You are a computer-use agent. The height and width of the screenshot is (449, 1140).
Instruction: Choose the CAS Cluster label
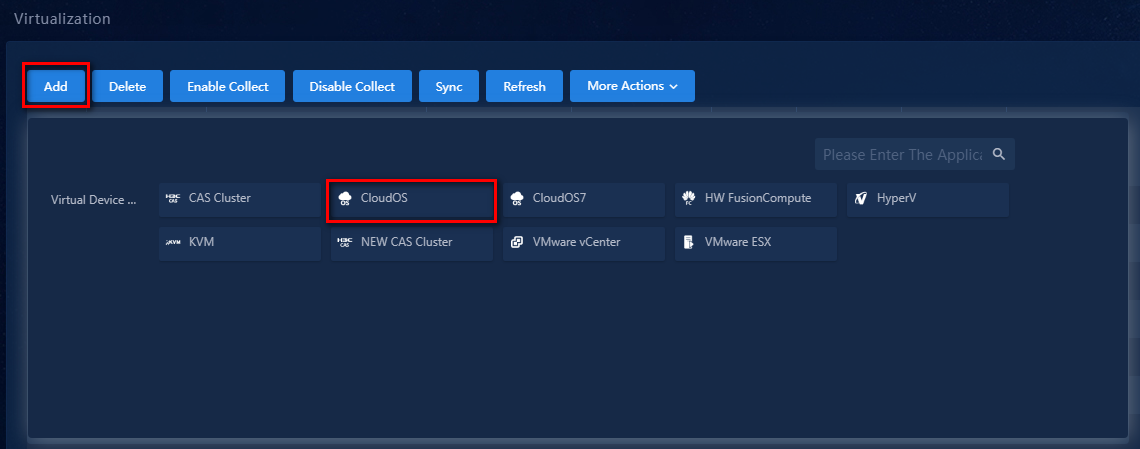pyautogui.click(x=220, y=197)
